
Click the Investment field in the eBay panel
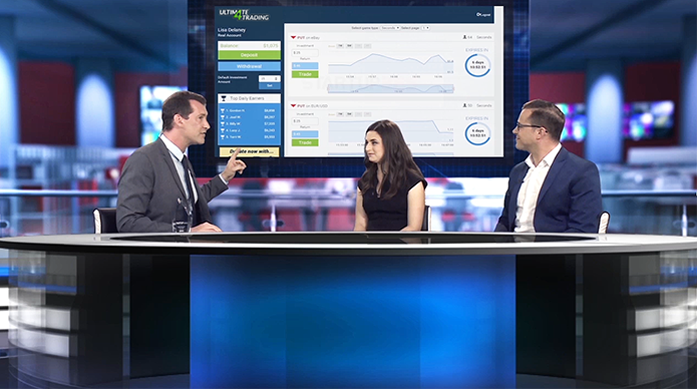click(x=305, y=53)
